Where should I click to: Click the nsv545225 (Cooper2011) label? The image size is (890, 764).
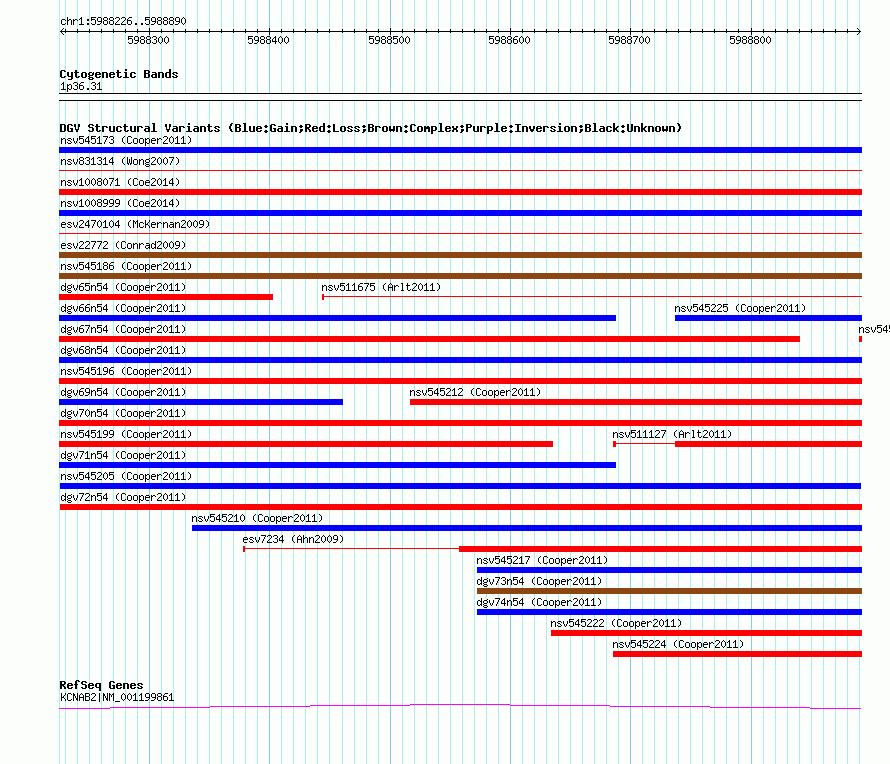pyautogui.click(x=740, y=308)
